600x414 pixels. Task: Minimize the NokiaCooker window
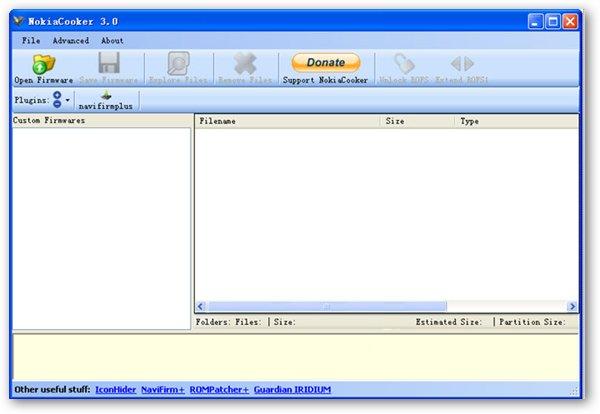[535, 21]
